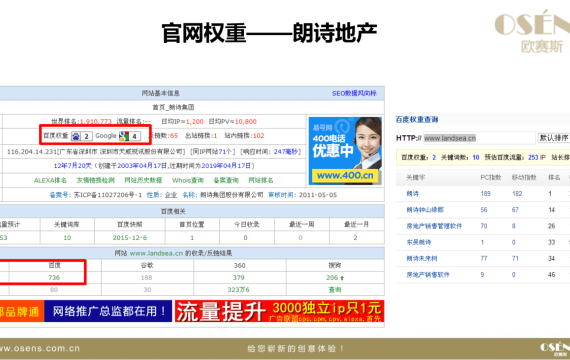Screen dimensions: 570x360
Task: Click the 百度快照 date 2015-12-6
Action: point(130,238)
